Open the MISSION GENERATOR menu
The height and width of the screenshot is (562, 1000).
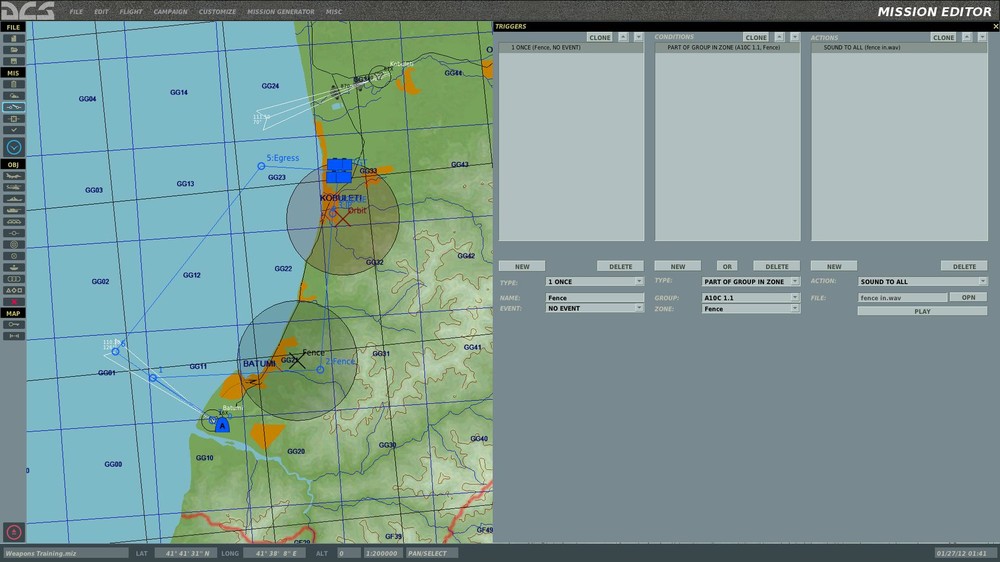tap(282, 12)
